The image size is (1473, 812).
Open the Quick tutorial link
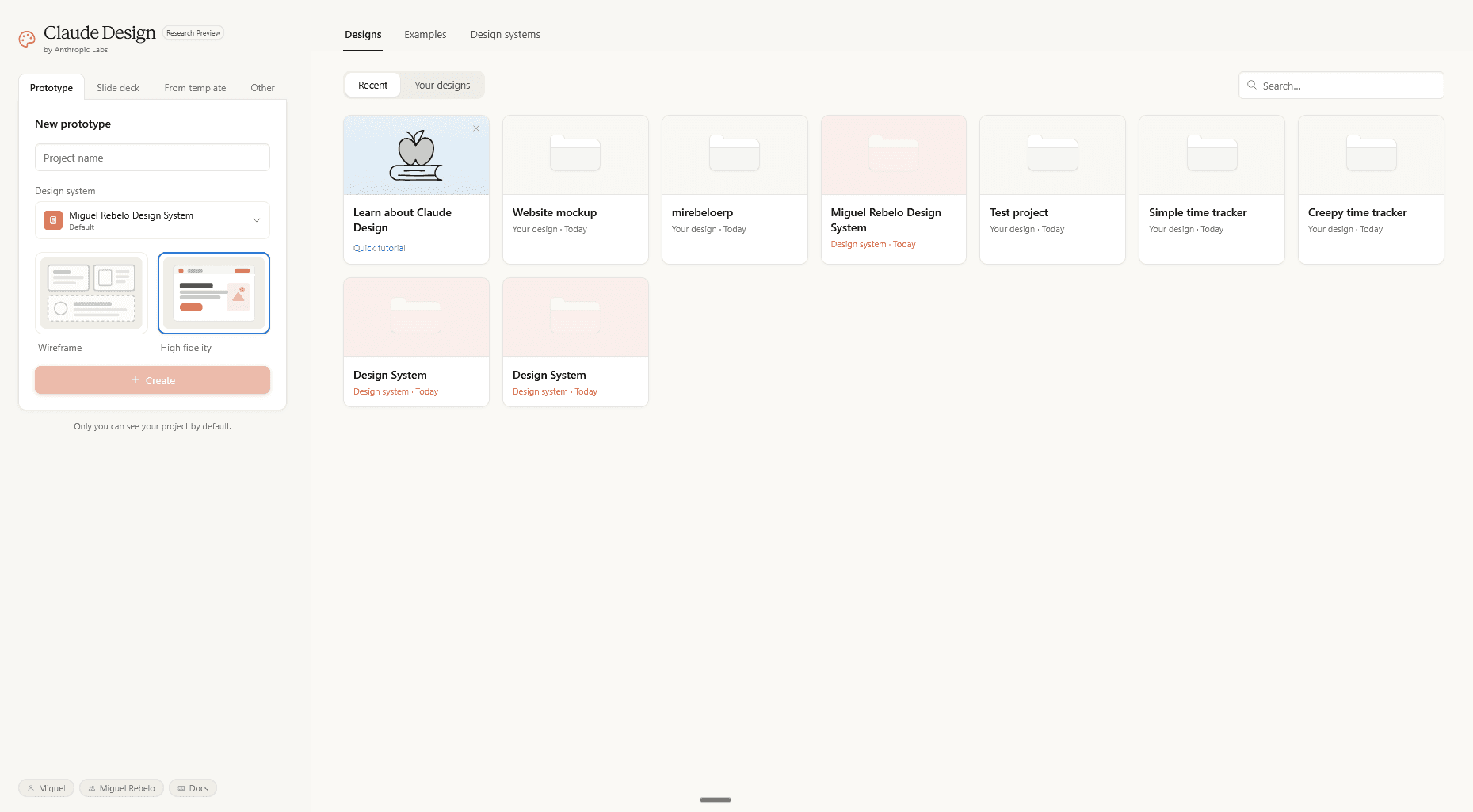(x=380, y=248)
